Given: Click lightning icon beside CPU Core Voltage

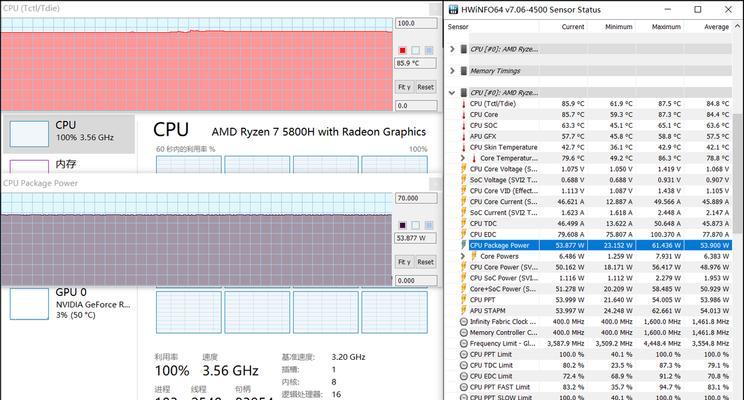Looking at the screenshot, I should coord(464,169).
